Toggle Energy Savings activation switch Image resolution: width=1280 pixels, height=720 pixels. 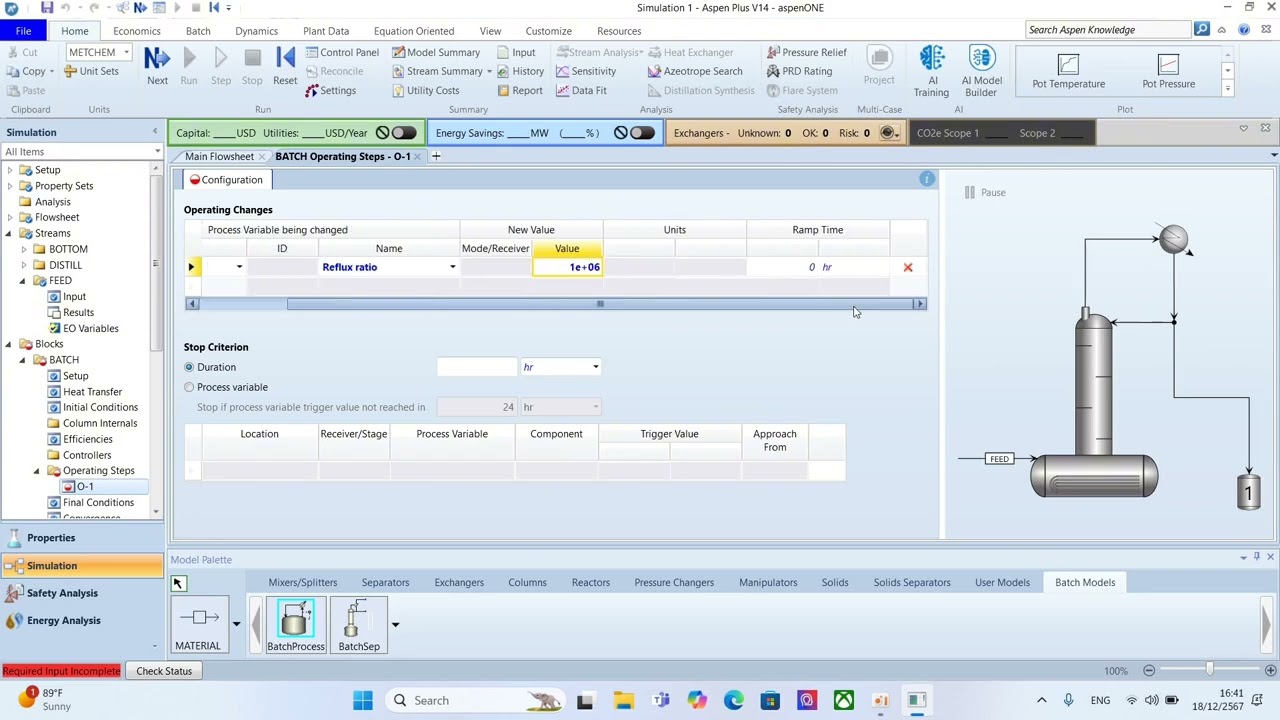642,133
